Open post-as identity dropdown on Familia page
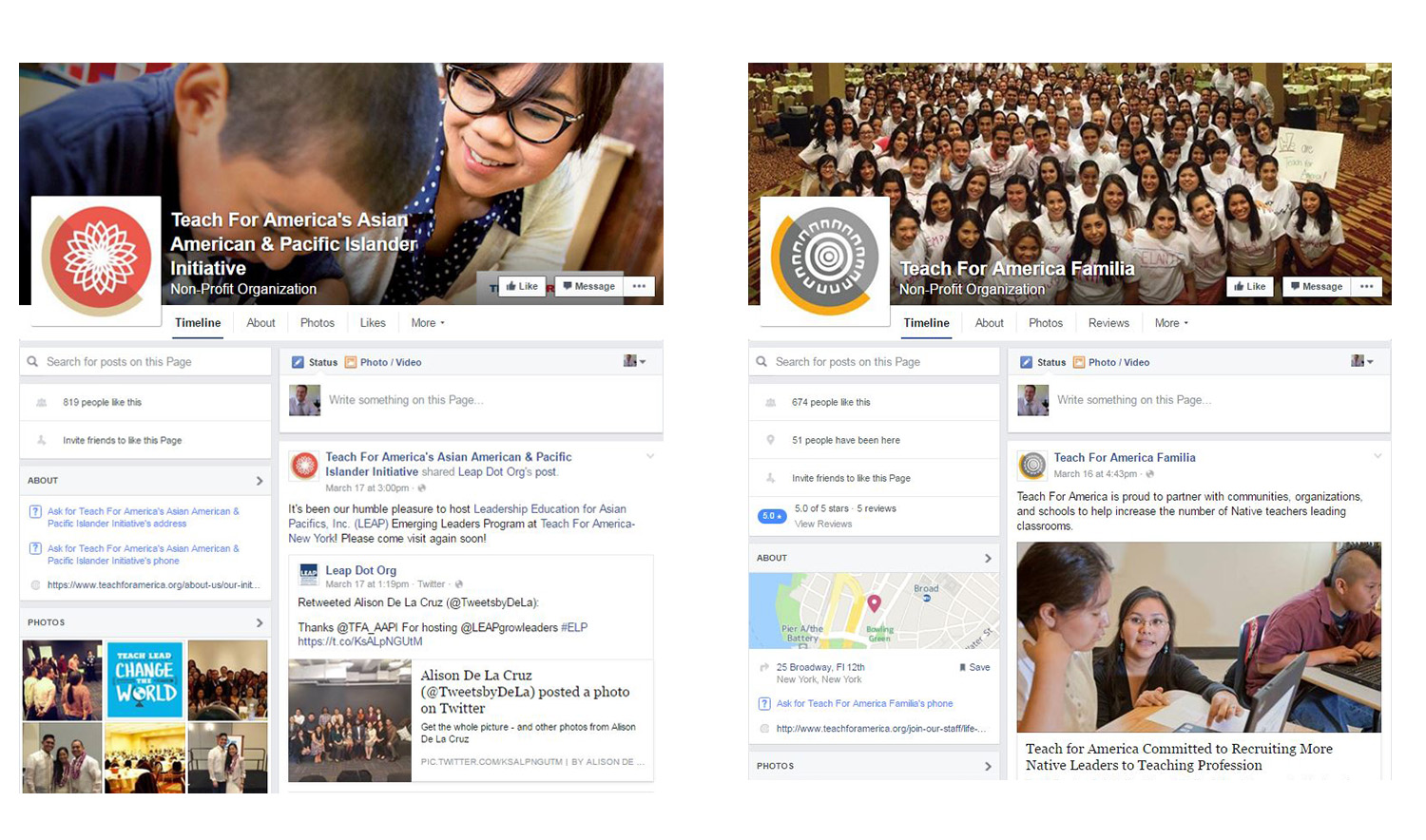This screenshot has width=1426, height=840. (1362, 361)
